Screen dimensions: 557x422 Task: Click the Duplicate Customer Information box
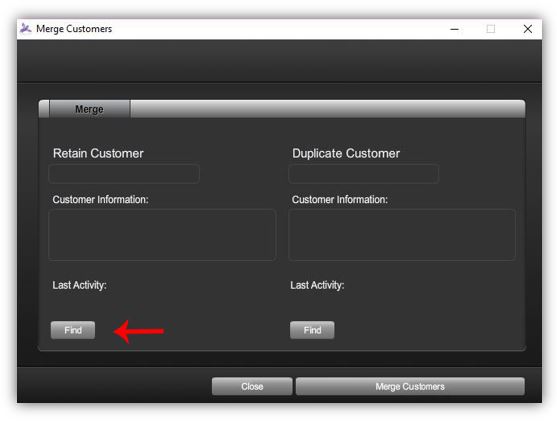[402, 235]
